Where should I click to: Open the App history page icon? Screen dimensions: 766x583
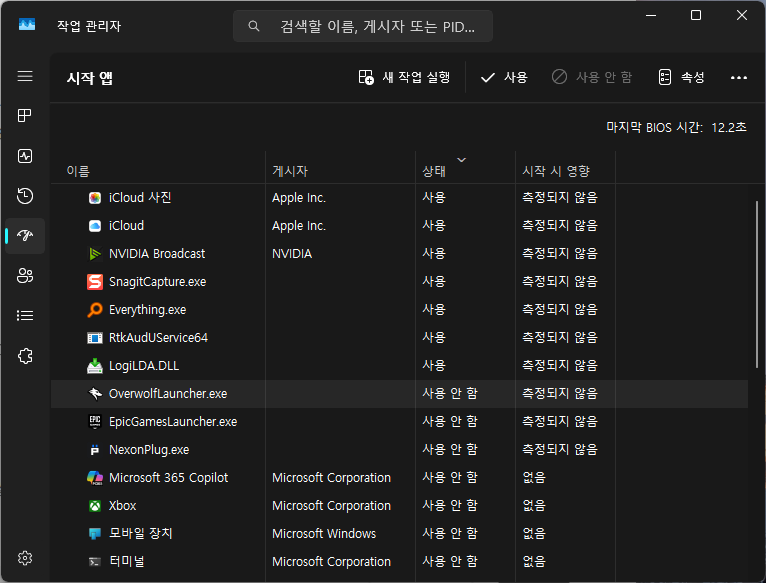point(25,196)
